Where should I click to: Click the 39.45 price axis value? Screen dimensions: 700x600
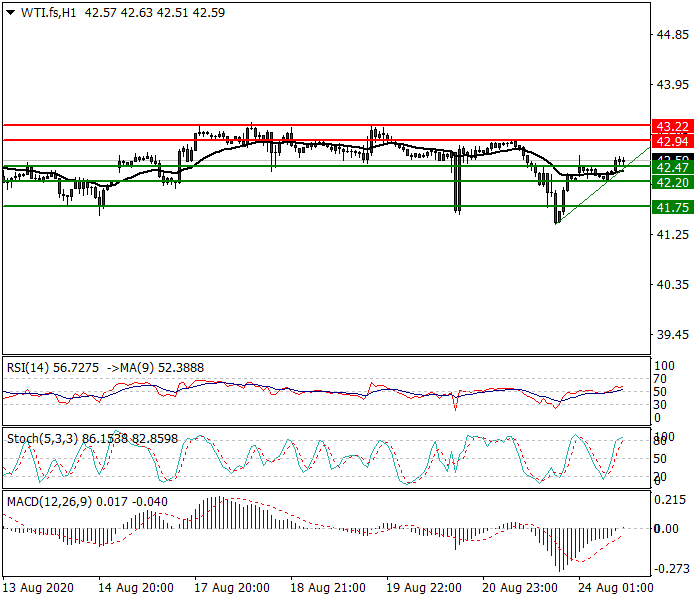pos(673,334)
